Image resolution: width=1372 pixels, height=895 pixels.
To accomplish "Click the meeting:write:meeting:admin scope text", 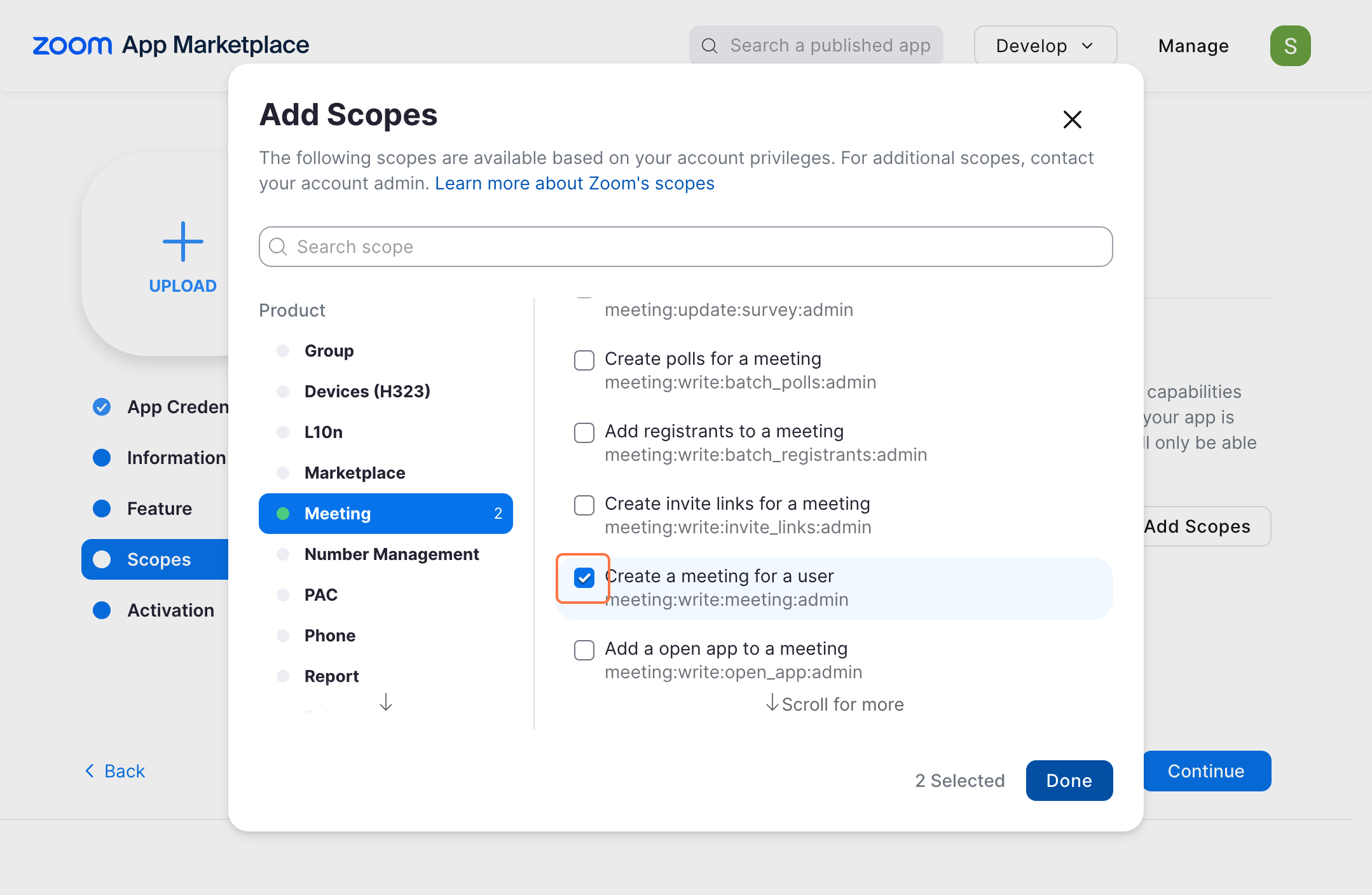I will coord(727,599).
